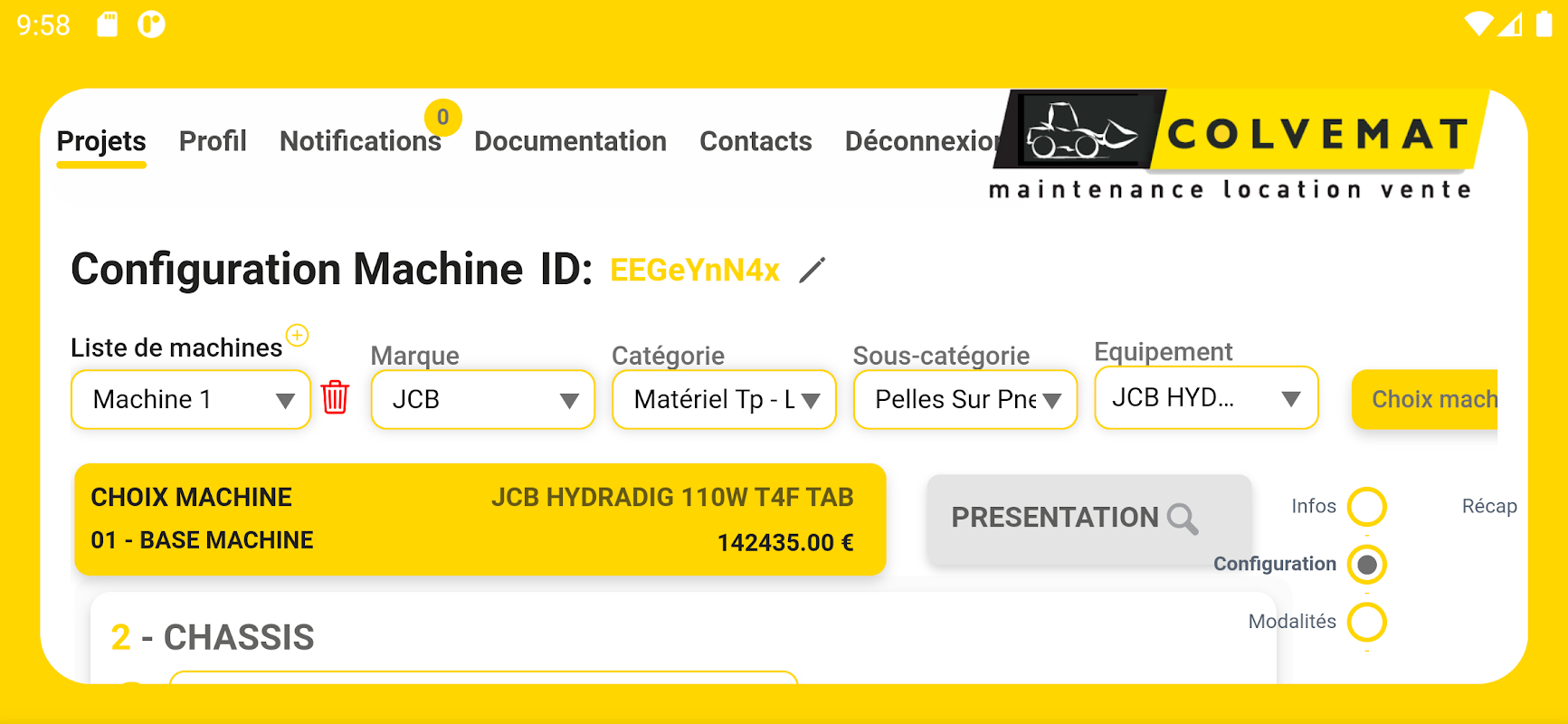Click the machine ID EEGeYnN4x
1568x724 pixels.
[695, 270]
